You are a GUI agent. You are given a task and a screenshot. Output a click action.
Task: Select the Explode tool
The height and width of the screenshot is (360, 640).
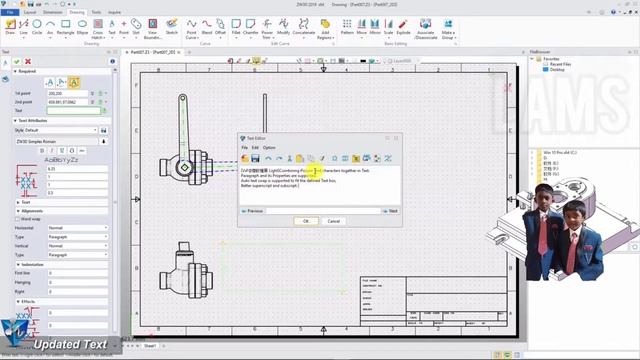(403, 27)
